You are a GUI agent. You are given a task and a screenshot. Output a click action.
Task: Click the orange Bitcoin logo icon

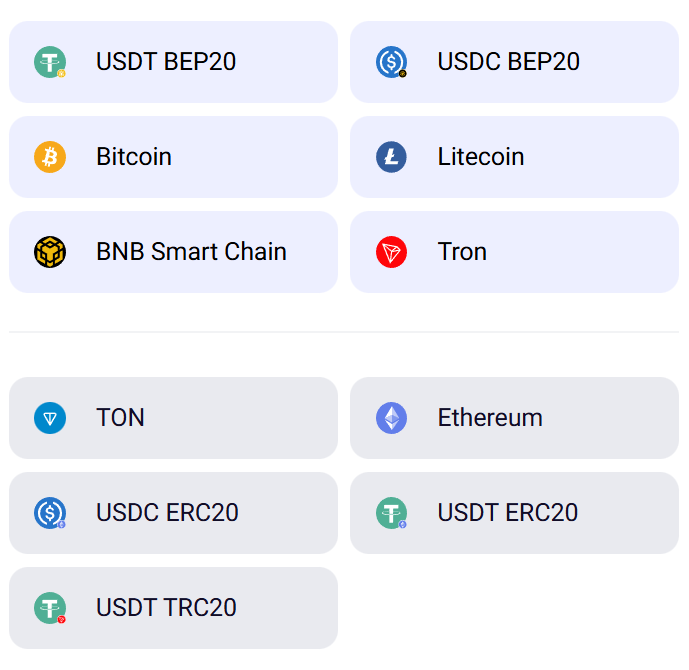pyautogui.click(x=50, y=157)
